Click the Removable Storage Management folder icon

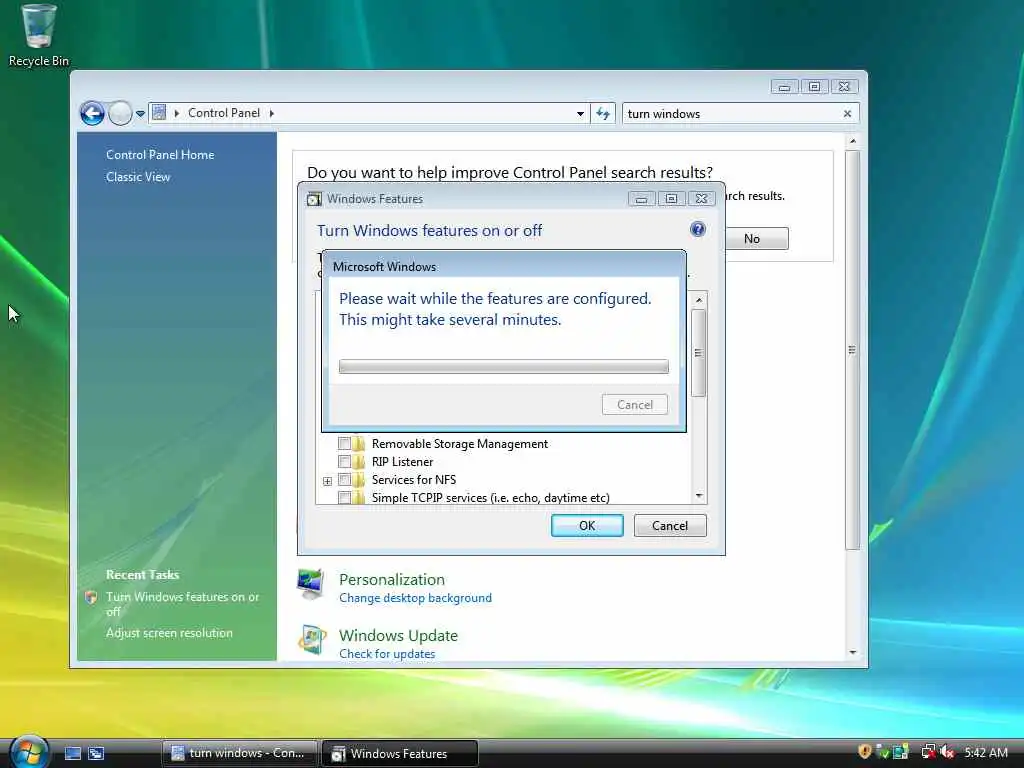point(359,443)
